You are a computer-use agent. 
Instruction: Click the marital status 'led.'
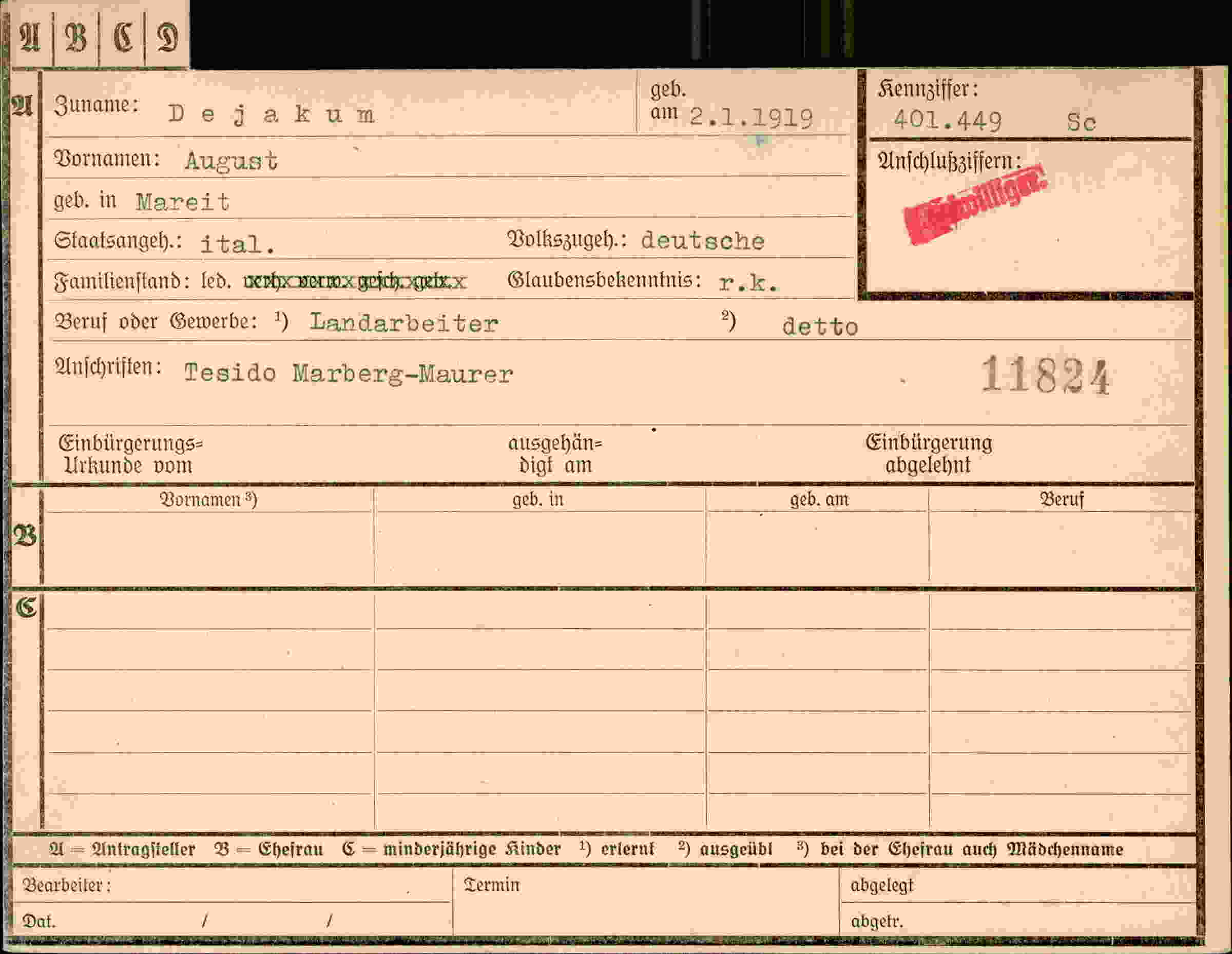[217, 281]
